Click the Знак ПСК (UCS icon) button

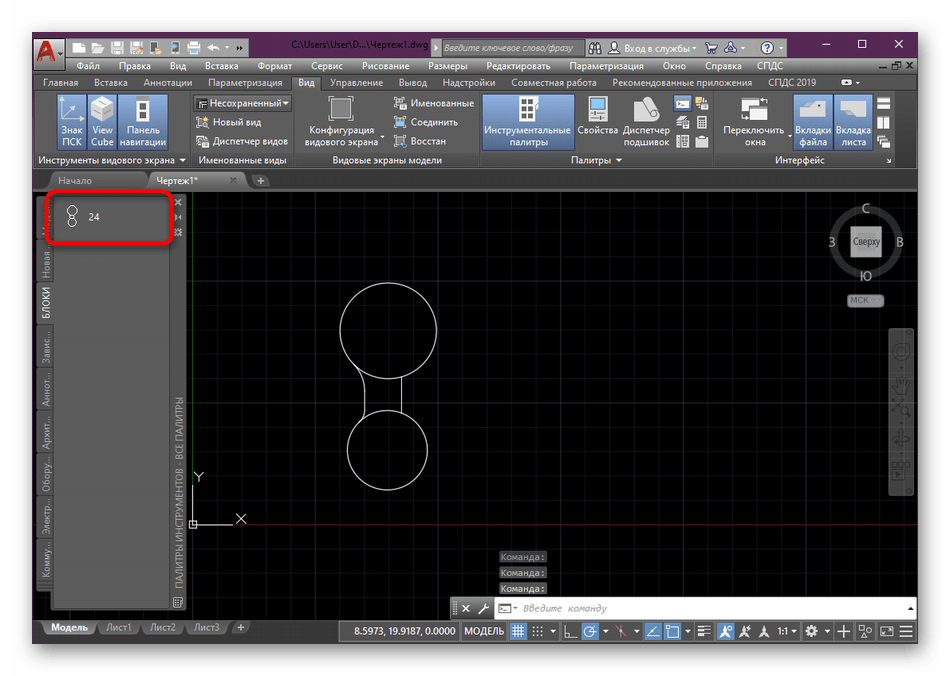[x=71, y=121]
